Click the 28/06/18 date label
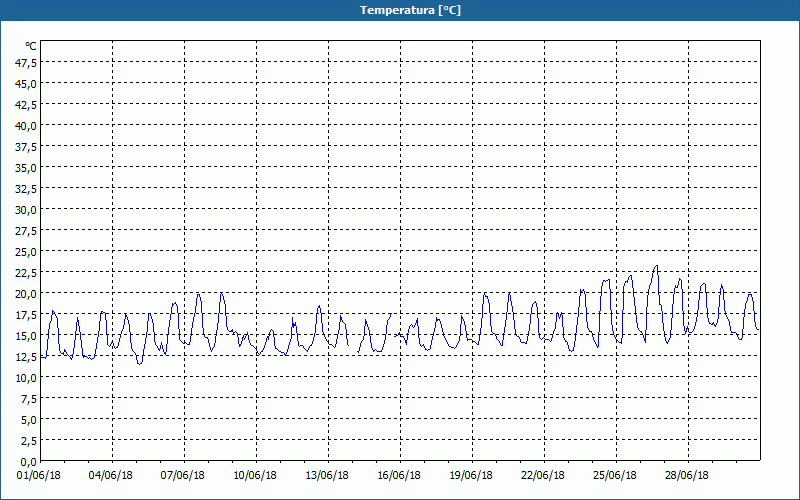800x500 pixels. coord(687,476)
